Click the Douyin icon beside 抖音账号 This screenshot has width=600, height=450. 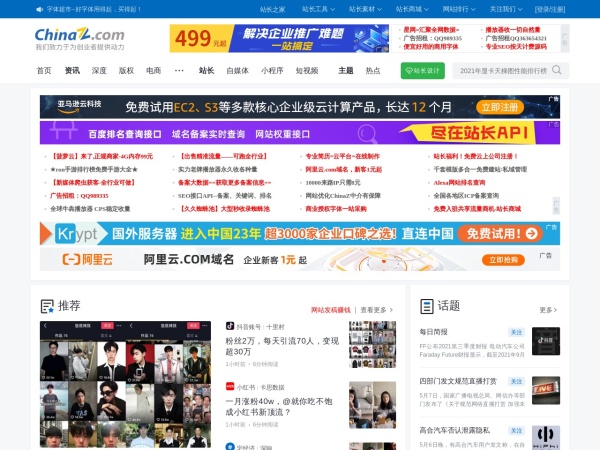(x=230, y=326)
